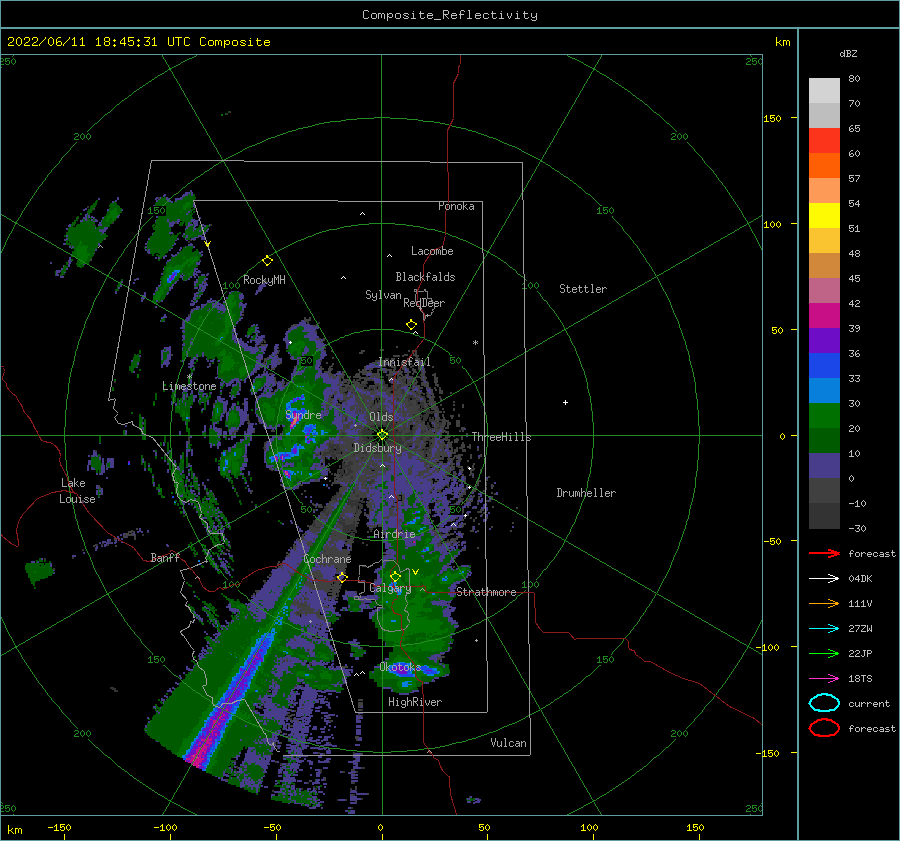Select the light orange 54-57 dBZ swatch
The height and width of the screenshot is (841, 900).
tap(824, 191)
